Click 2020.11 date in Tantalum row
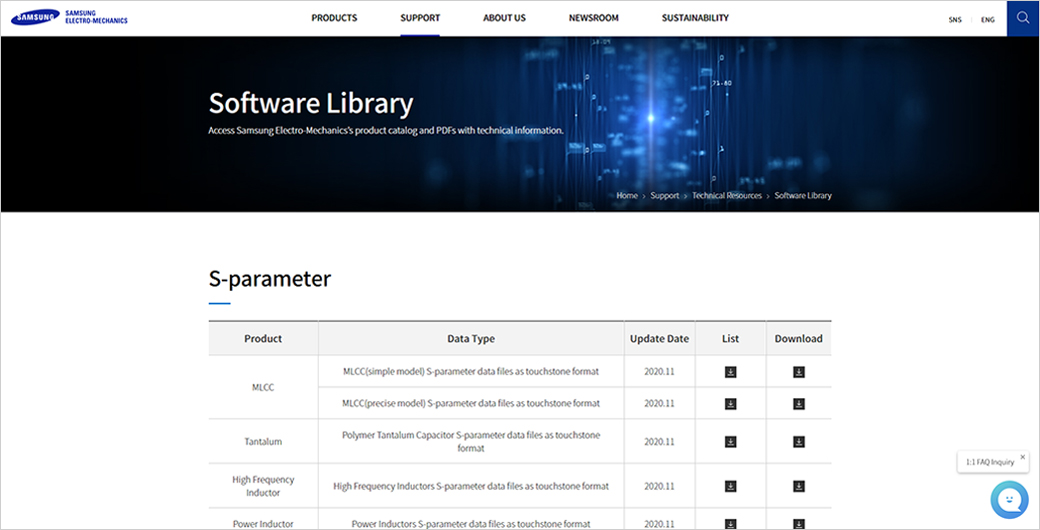Image resolution: width=1040 pixels, height=530 pixels. (x=659, y=442)
